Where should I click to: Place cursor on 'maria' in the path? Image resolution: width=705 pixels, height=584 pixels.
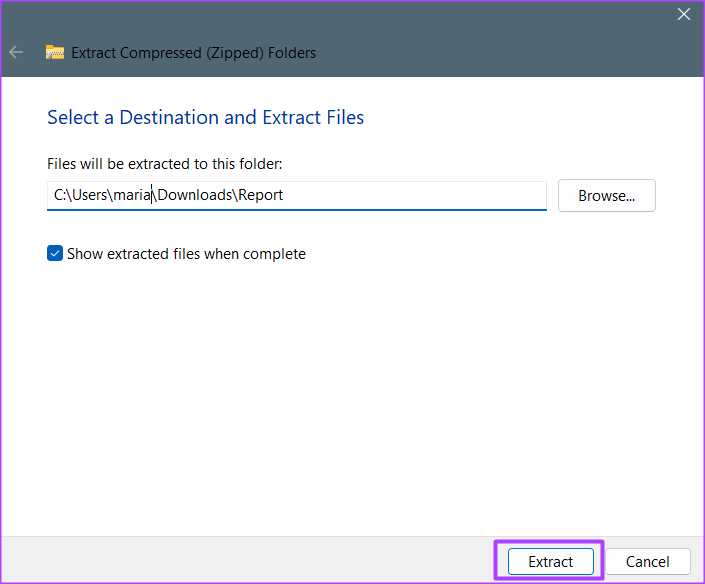point(132,195)
